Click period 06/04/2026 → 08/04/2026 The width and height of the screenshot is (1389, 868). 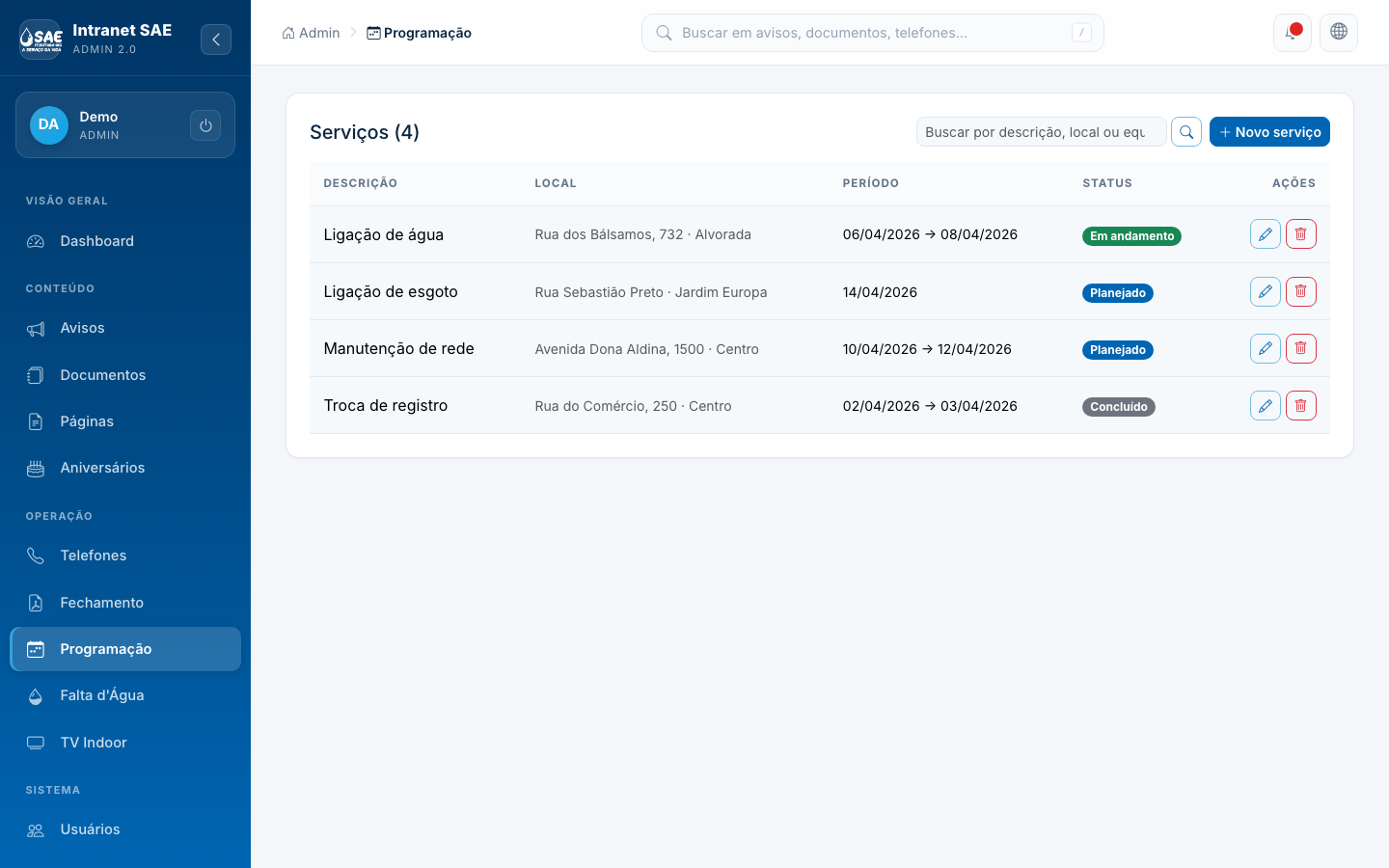930,234
